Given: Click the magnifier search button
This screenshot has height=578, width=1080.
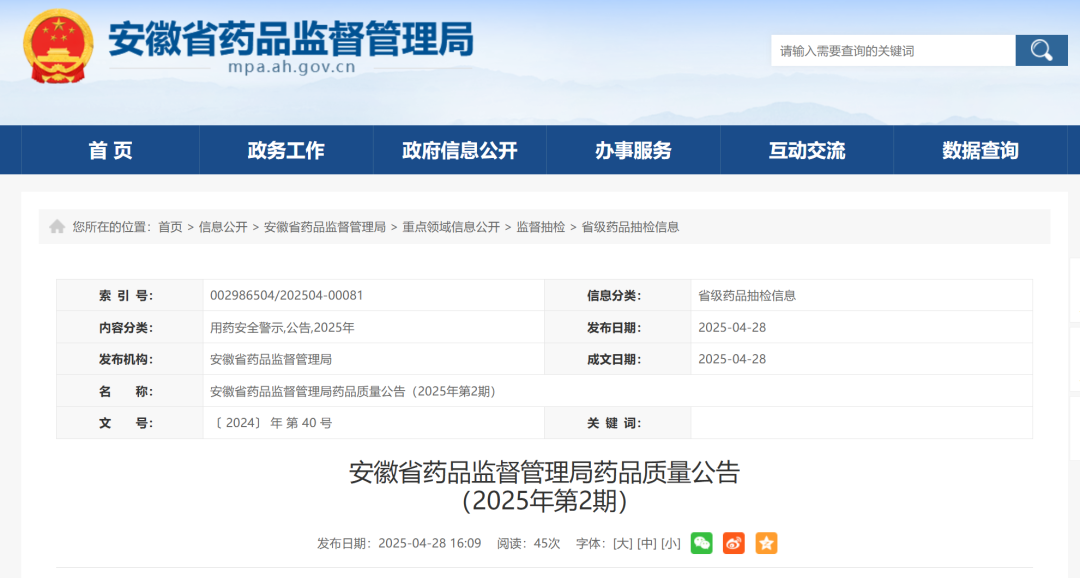Looking at the screenshot, I should pos(1041,51).
